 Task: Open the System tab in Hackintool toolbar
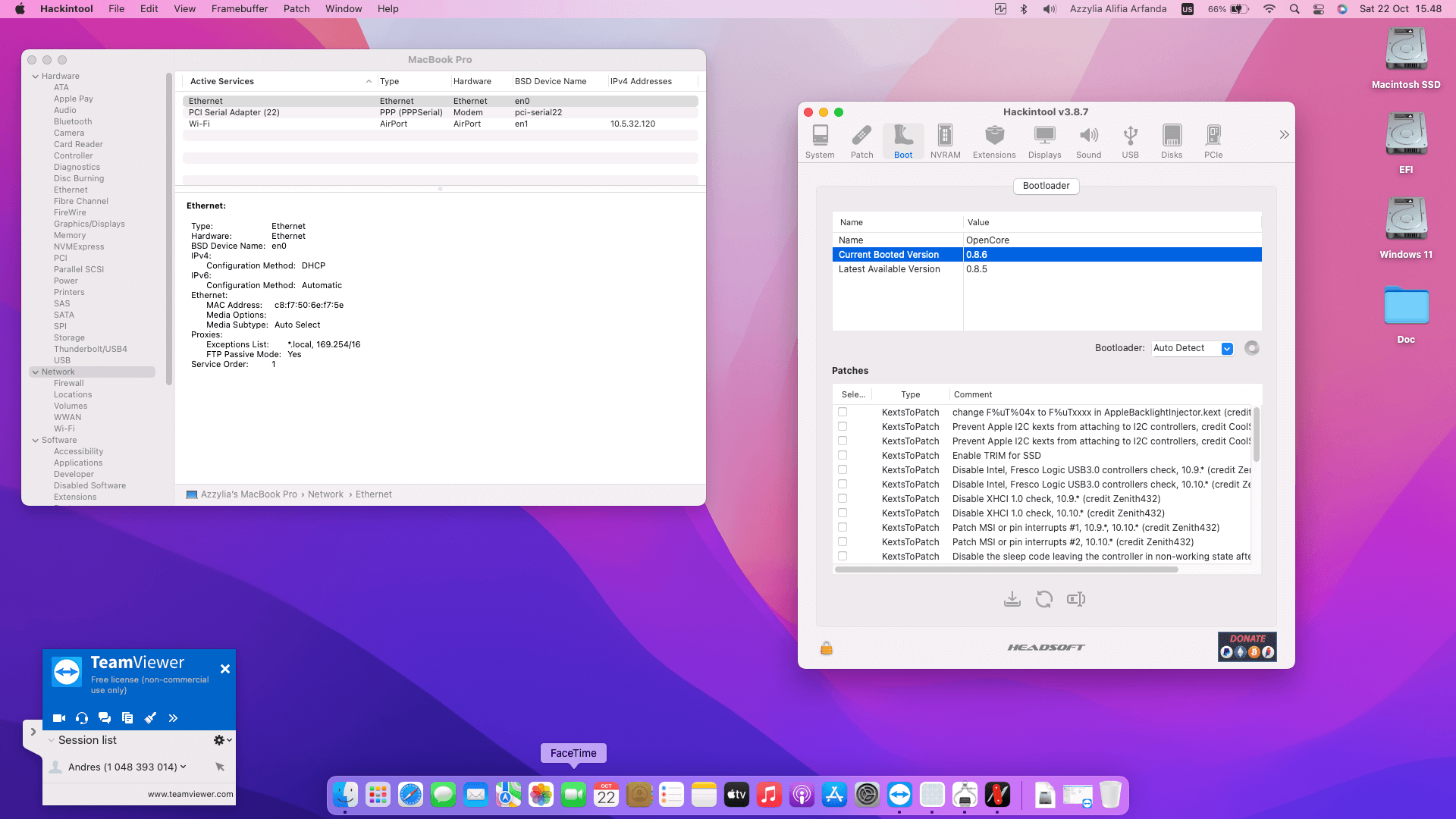coord(820,141)
